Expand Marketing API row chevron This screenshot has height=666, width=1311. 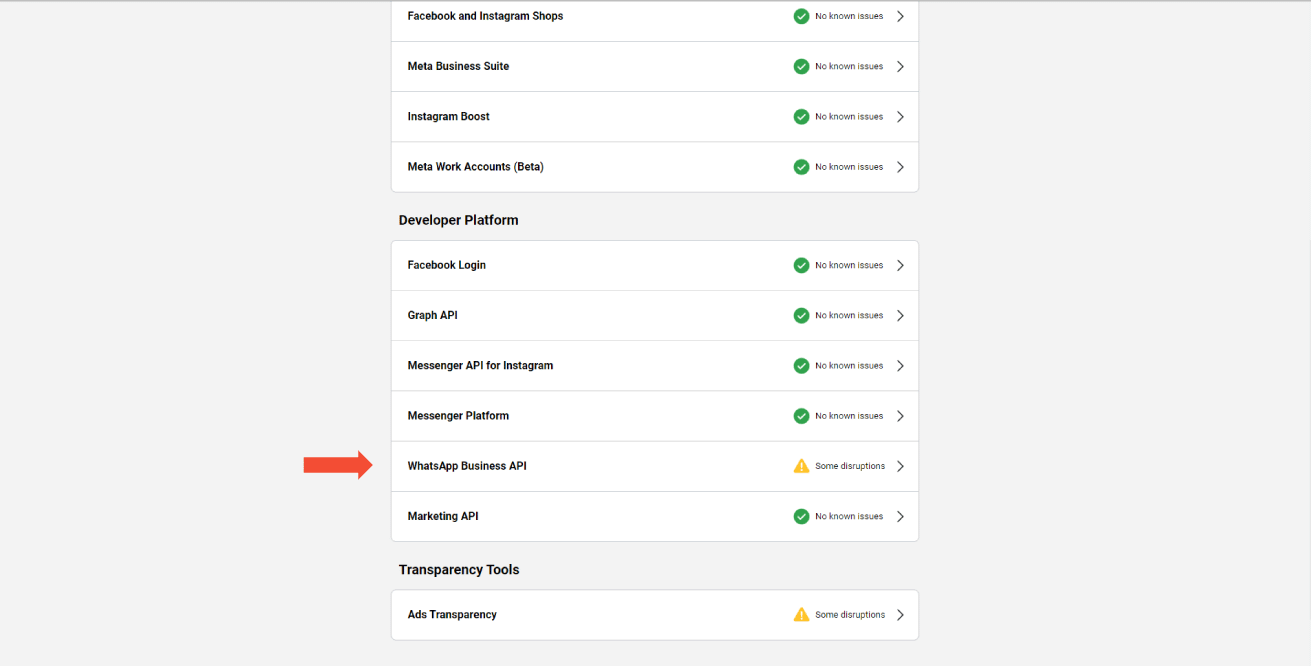pos(900,516)
